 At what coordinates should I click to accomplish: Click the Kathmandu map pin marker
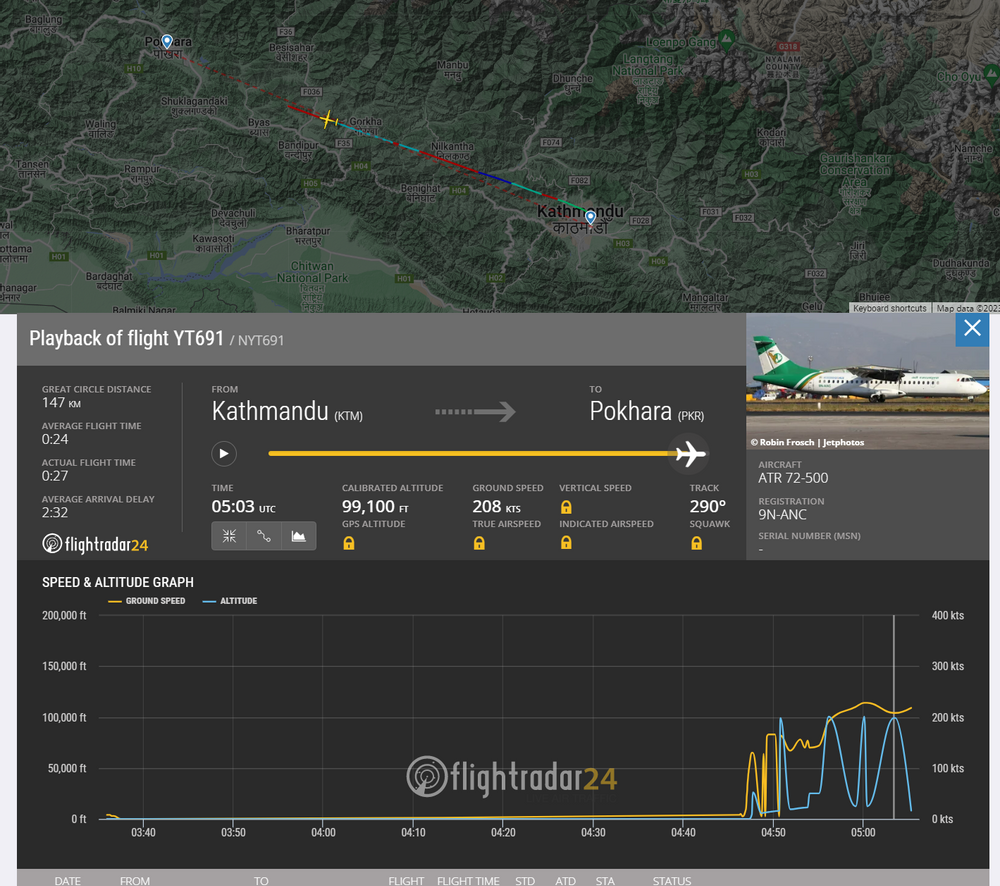pyautogui.click(x=591, y=217)
